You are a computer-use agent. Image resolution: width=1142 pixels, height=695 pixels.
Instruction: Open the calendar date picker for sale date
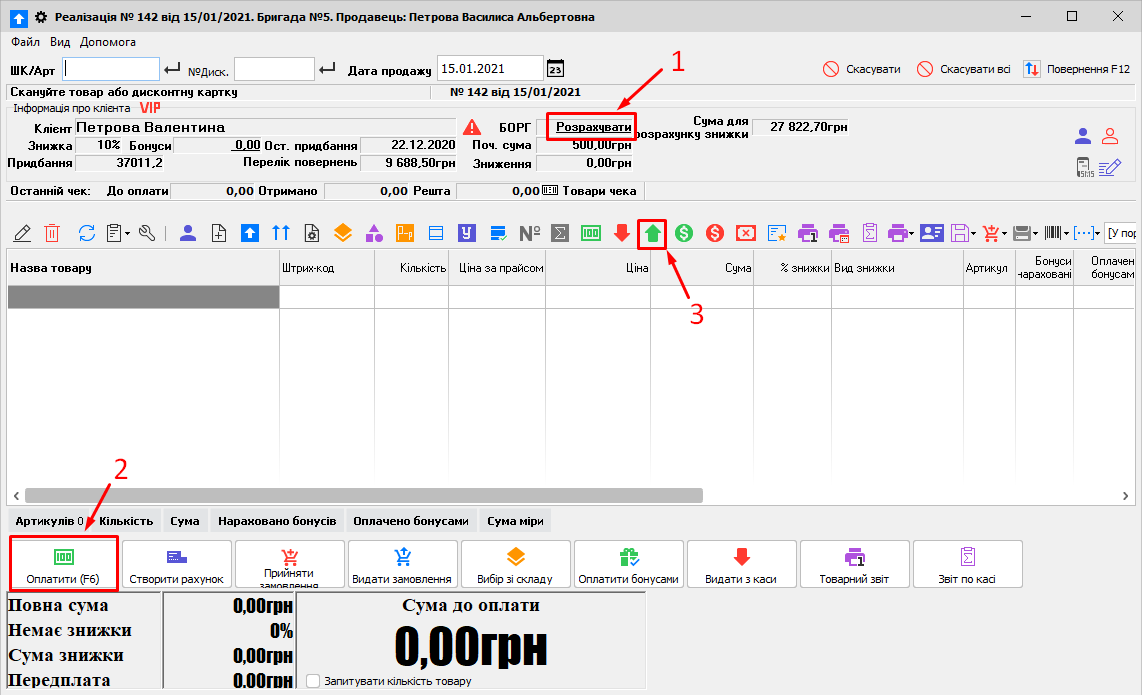(556, 69)
